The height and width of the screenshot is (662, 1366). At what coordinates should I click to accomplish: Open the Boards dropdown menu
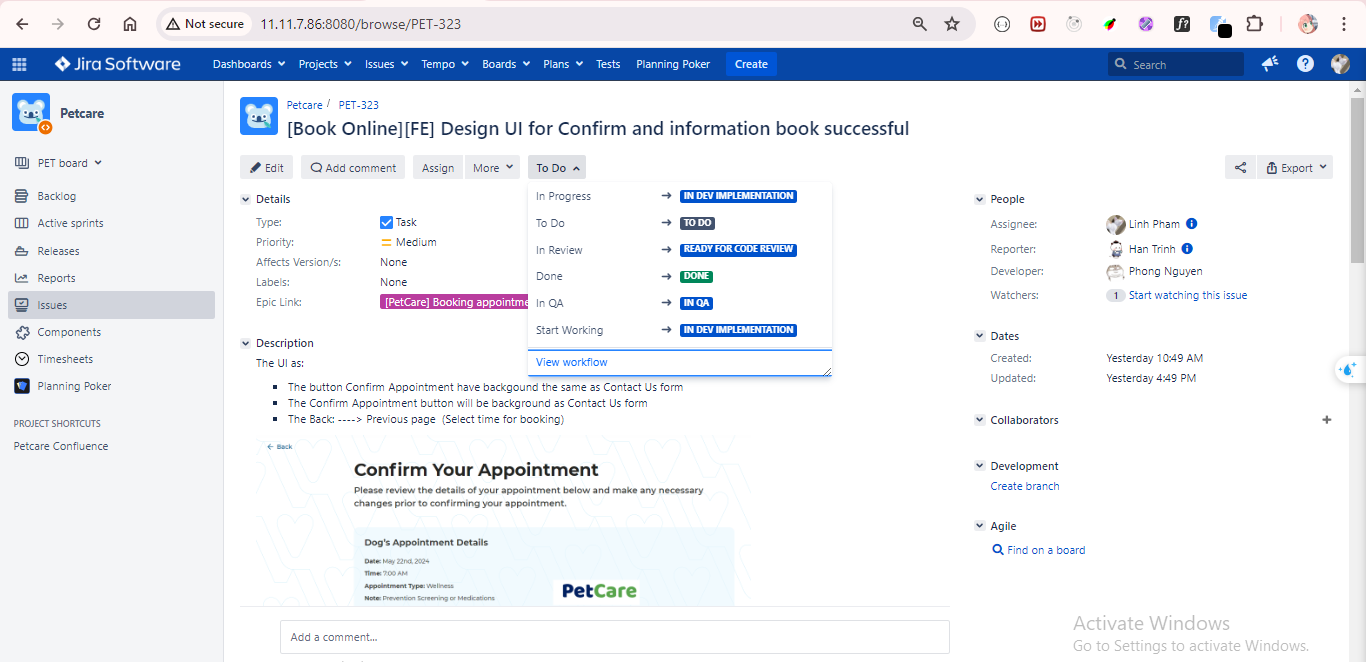506,64
